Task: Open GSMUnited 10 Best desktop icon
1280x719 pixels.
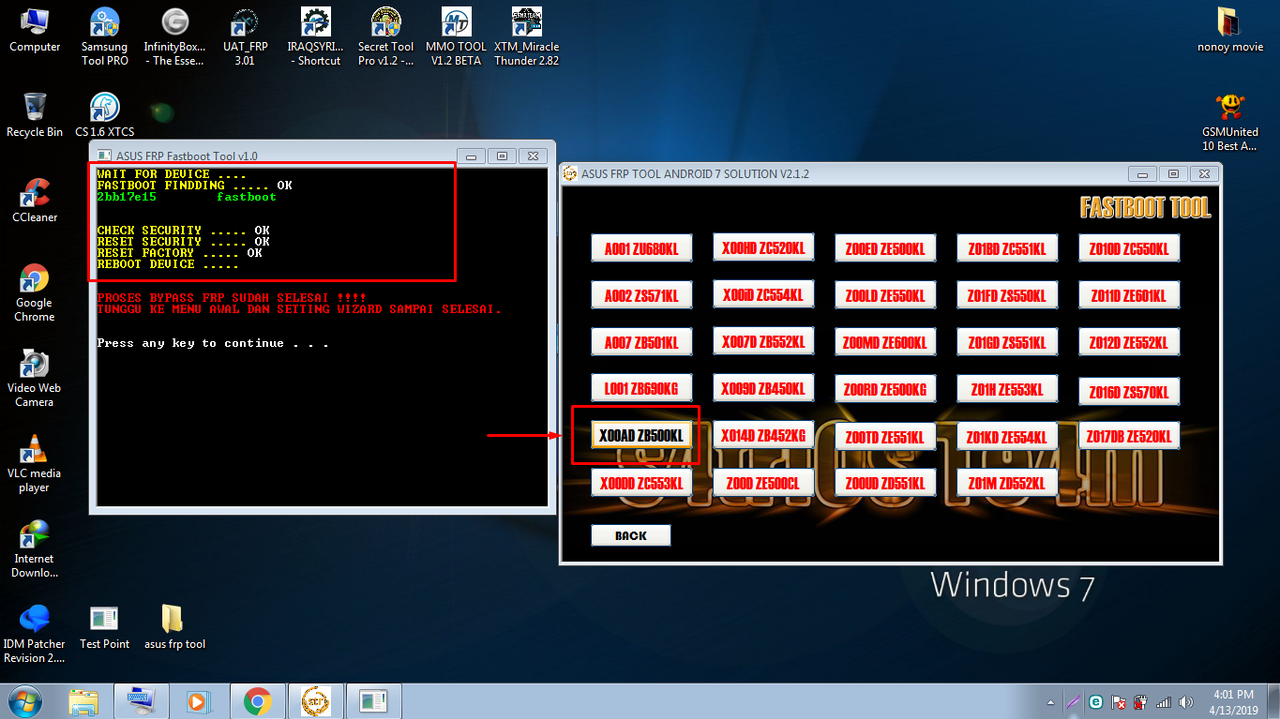Action: pos(1230,122)
